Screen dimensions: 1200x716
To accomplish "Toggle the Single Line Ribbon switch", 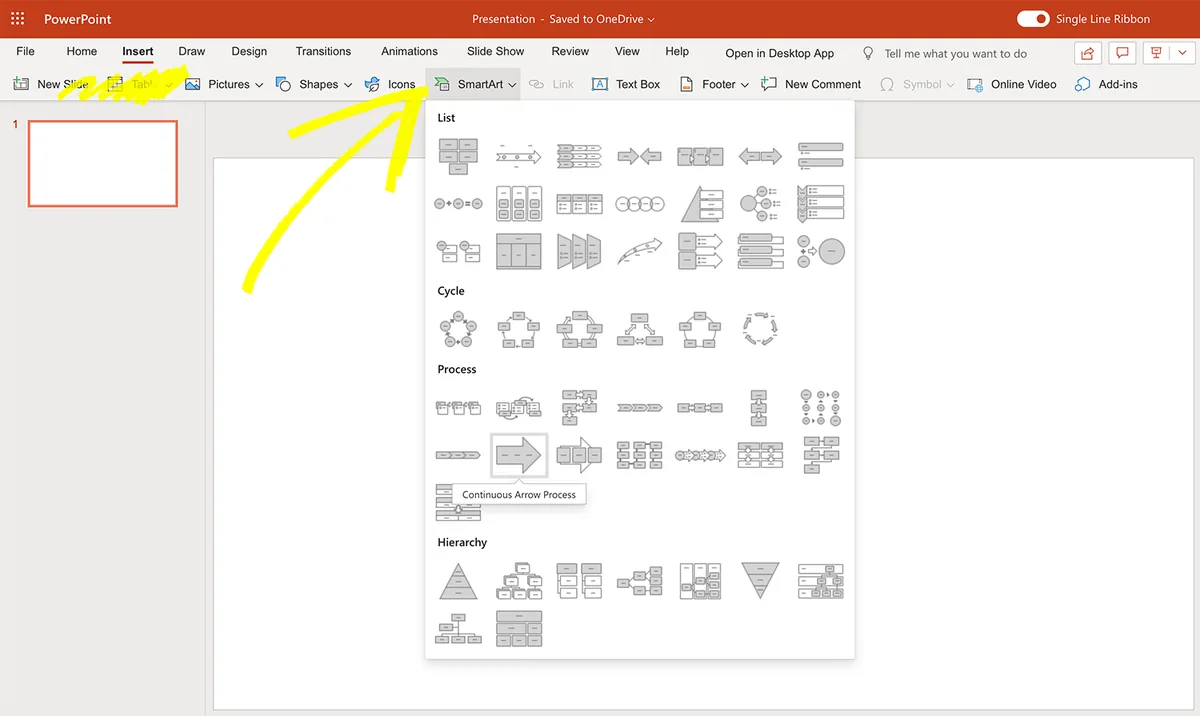I will (1033, 19).
